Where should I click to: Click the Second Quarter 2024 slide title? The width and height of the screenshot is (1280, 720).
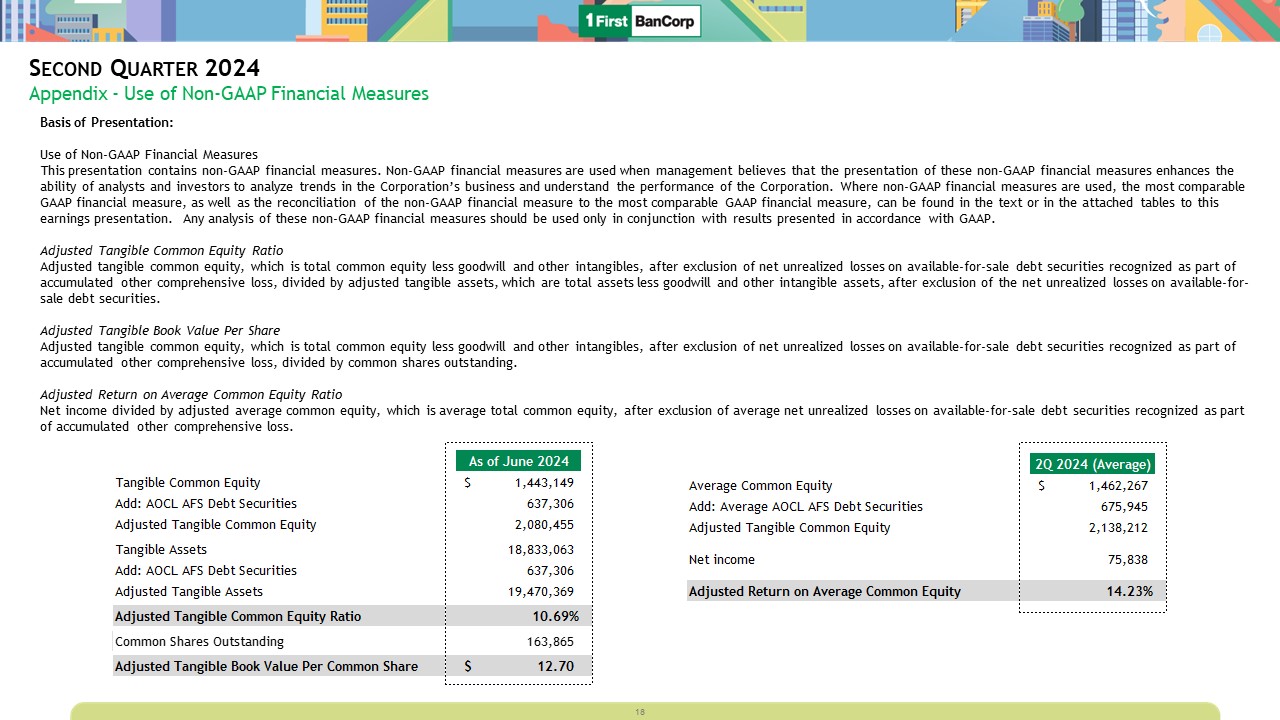pyautogui.click(x=145, y=69)
